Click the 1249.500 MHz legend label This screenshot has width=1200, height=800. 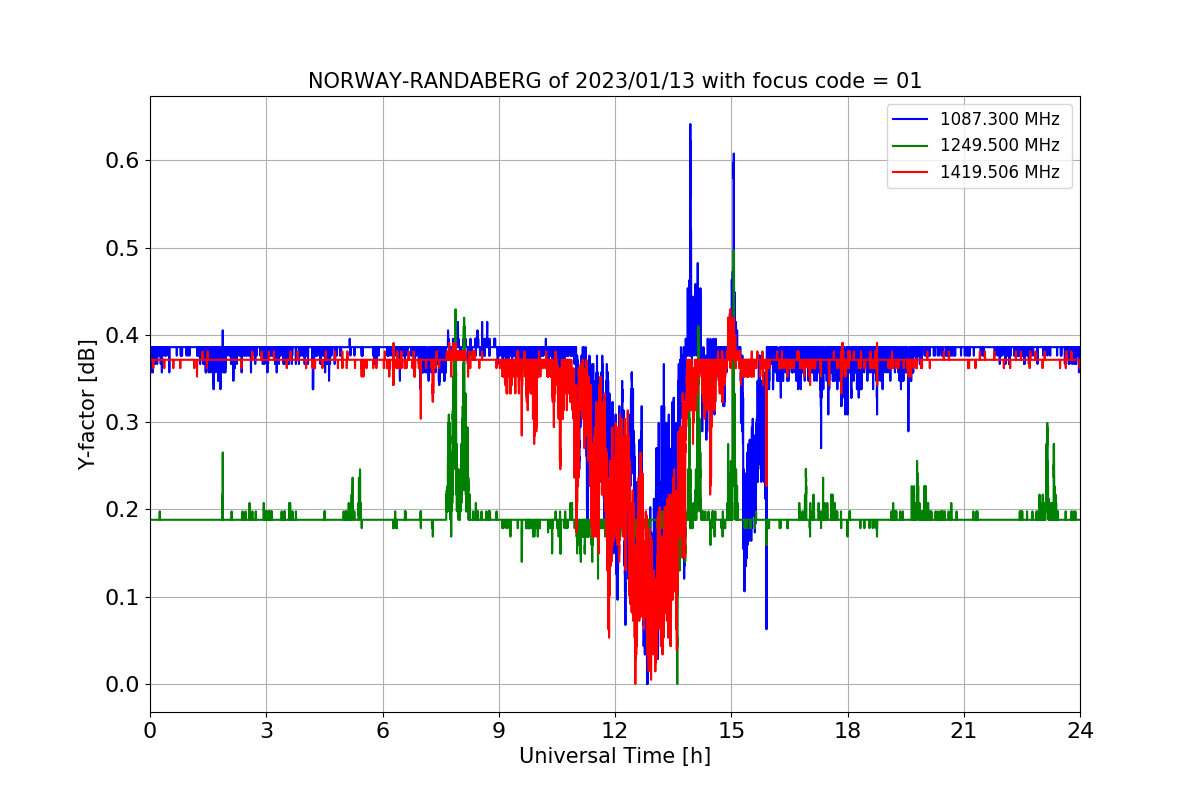pos(999,146)
